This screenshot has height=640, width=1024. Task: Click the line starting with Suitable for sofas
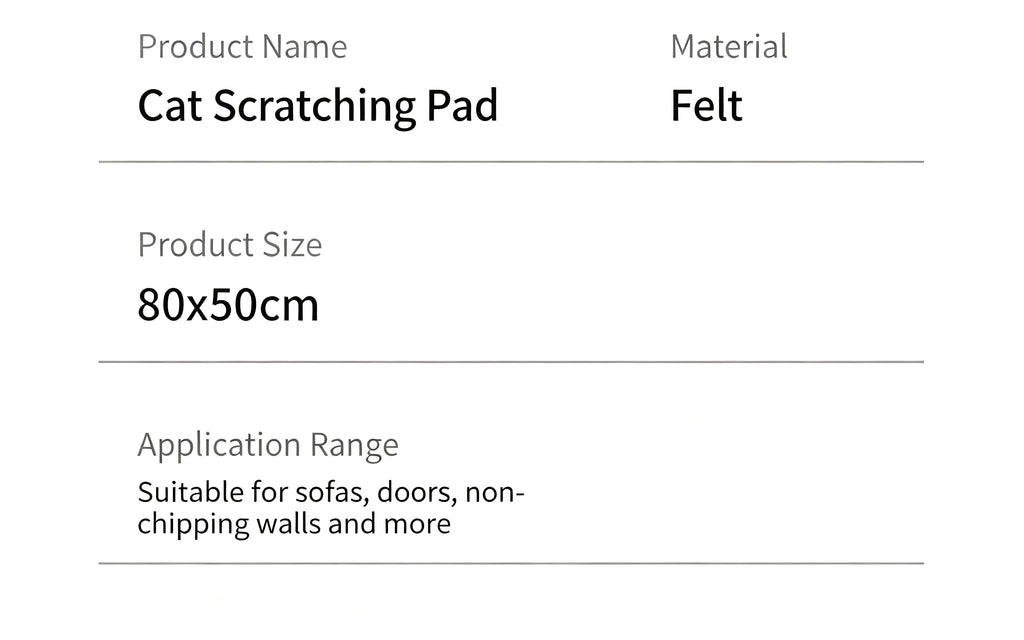click(331, 492)
